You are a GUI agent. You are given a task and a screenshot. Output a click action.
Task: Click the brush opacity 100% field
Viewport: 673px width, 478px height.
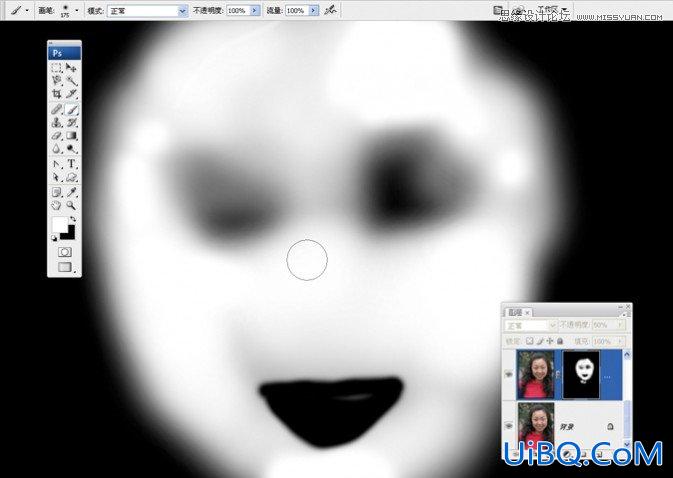click(x=238, y=10)
